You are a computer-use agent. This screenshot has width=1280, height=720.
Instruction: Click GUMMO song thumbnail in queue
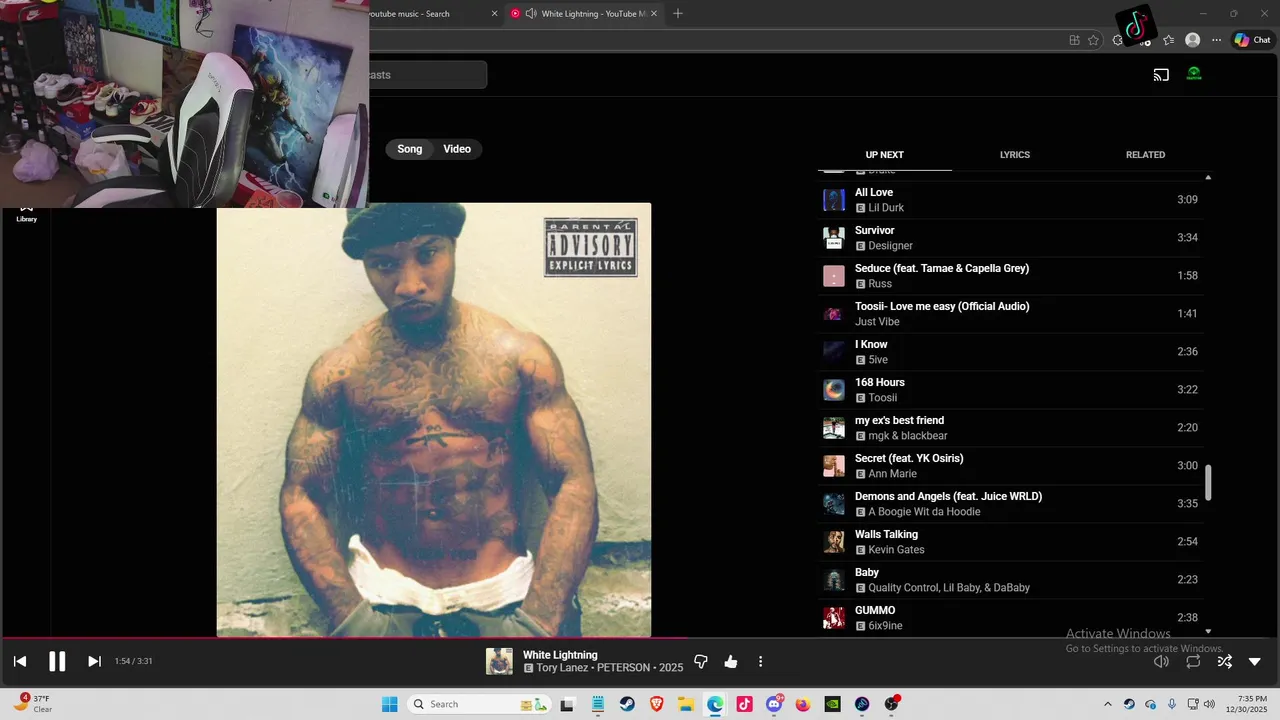pos(834,618)
